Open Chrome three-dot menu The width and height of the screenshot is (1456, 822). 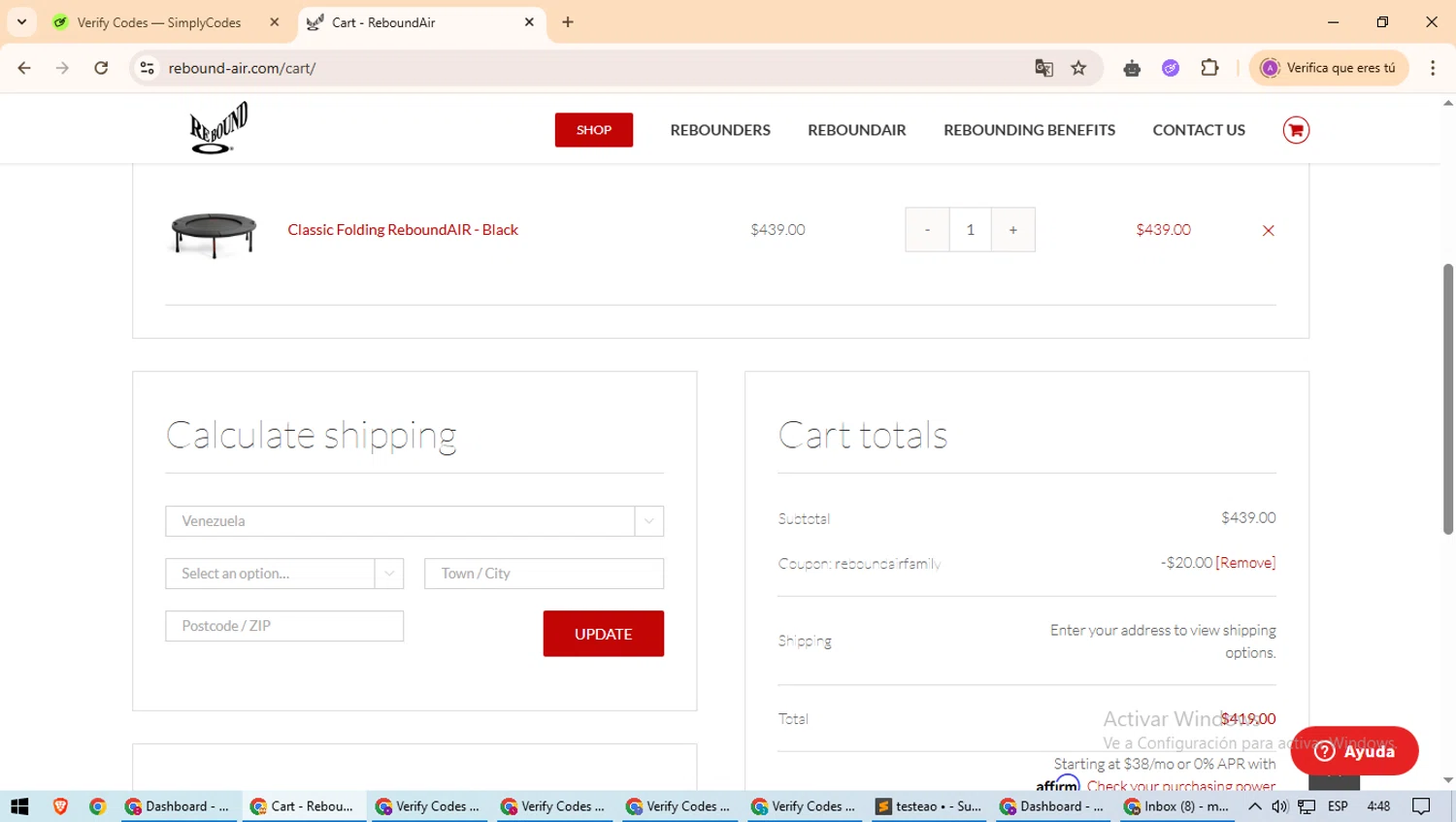1433,68
